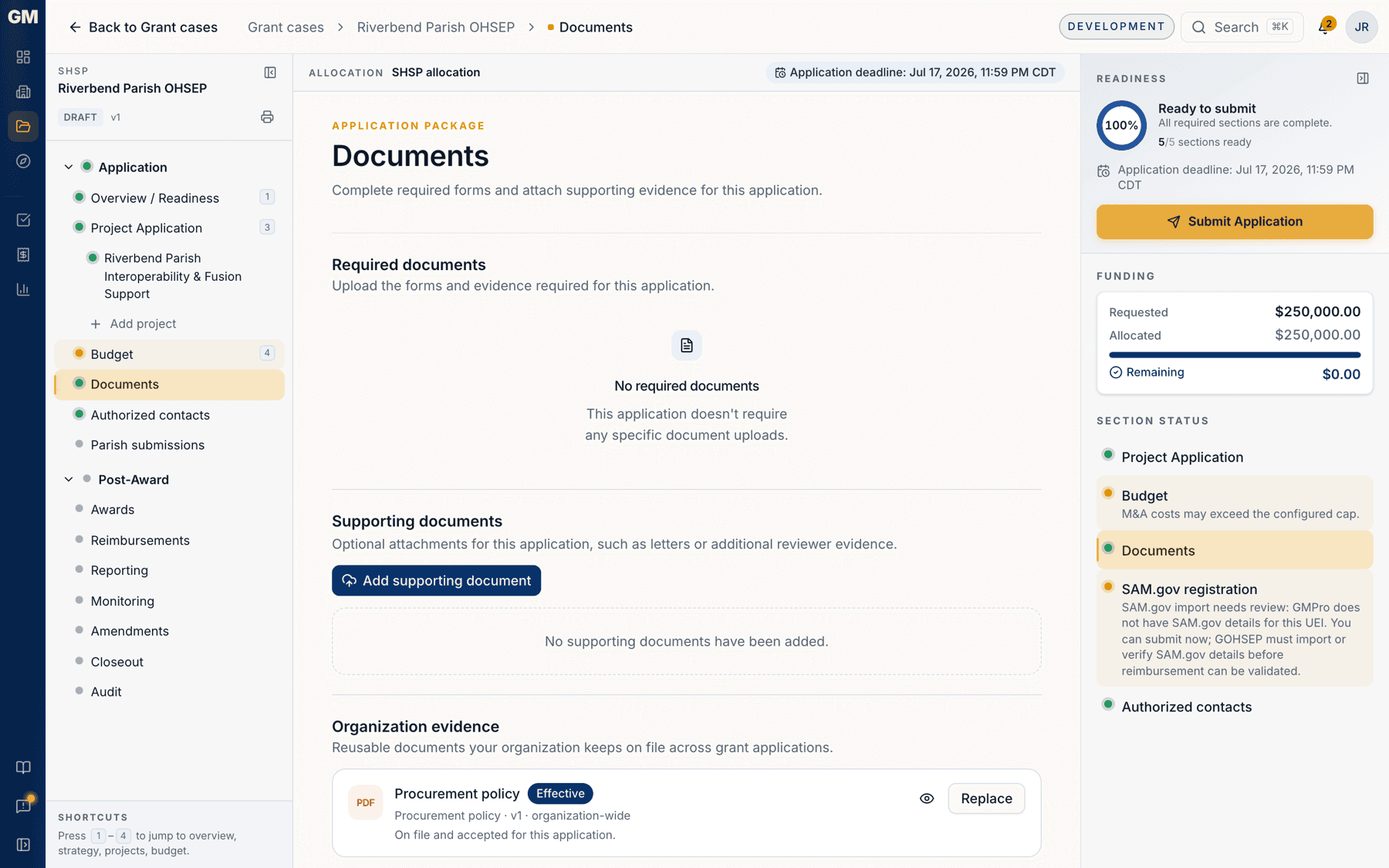Viewport: 1389px width, 868px height.
Task: Open Parish submissions in the tree
Action: (170, 445)
